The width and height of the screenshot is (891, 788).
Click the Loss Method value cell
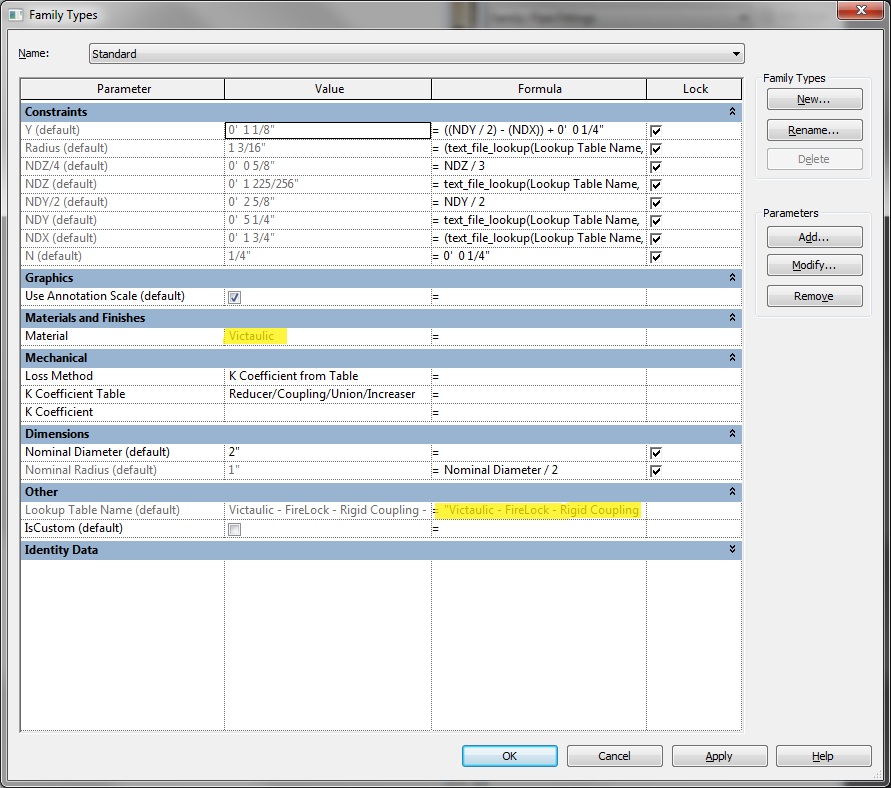pyautogui.click(x=328, y=376)
